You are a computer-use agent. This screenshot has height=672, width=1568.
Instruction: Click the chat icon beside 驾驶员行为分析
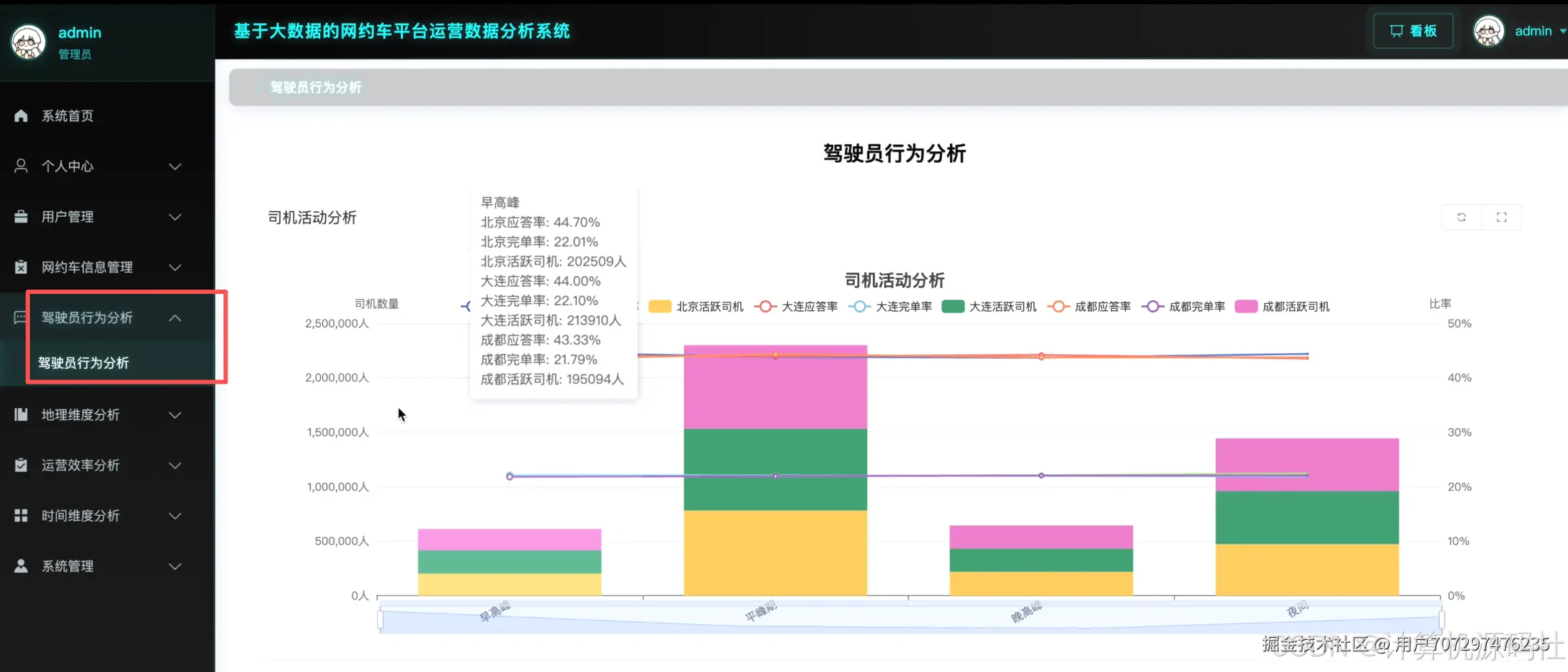(x=21, y=317)
